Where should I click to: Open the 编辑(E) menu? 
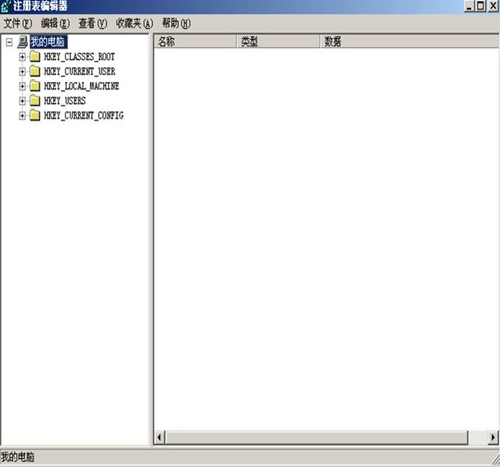click(55, 23)
